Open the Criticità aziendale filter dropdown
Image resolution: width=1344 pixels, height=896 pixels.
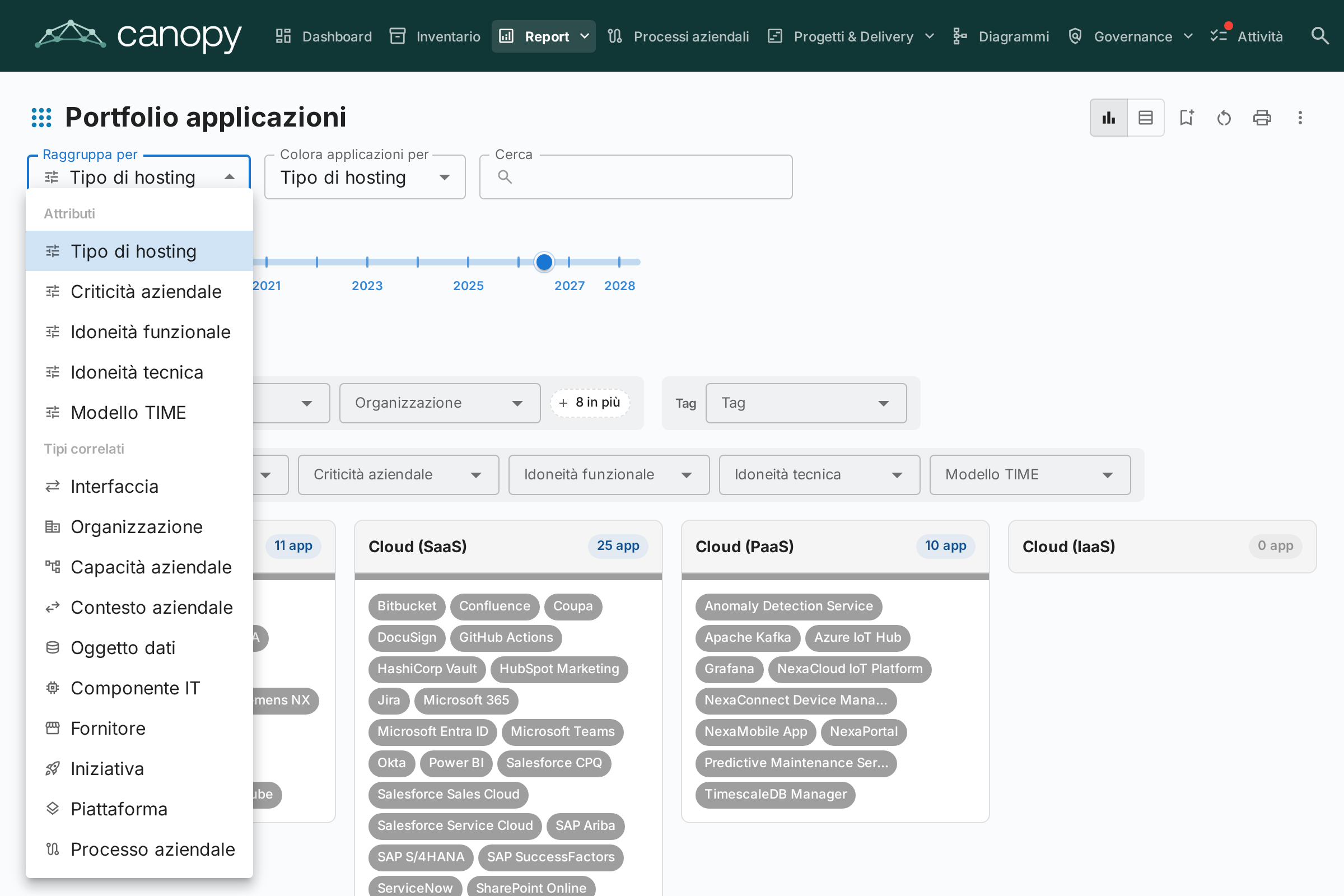coord(398,474)
